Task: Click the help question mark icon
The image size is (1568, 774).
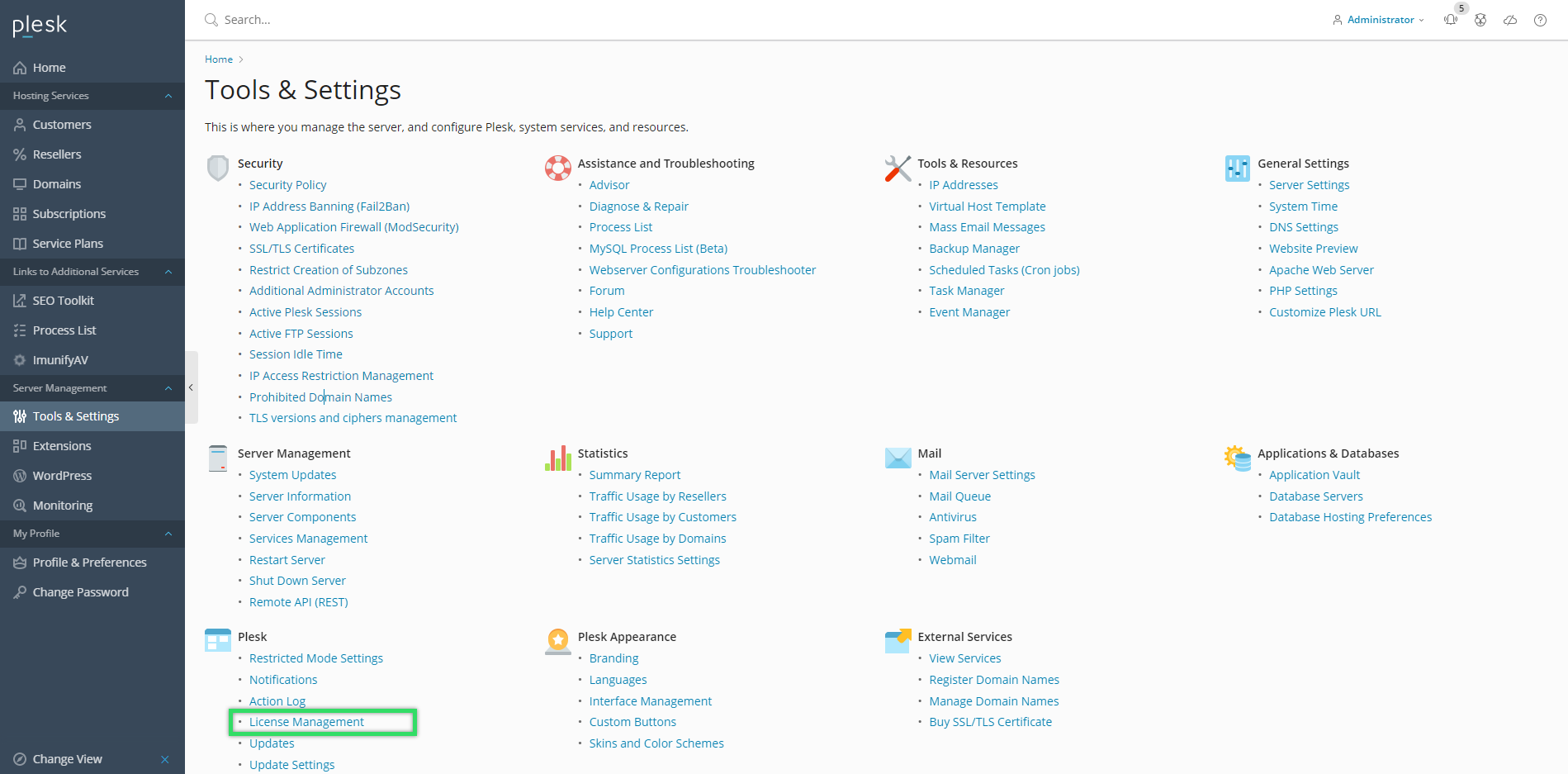Action: [x=1540, y=20]
